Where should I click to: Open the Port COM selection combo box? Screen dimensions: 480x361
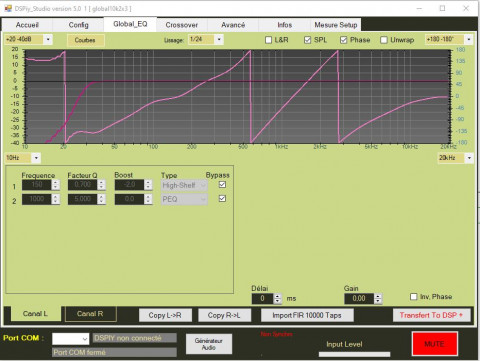pos(70,339)
